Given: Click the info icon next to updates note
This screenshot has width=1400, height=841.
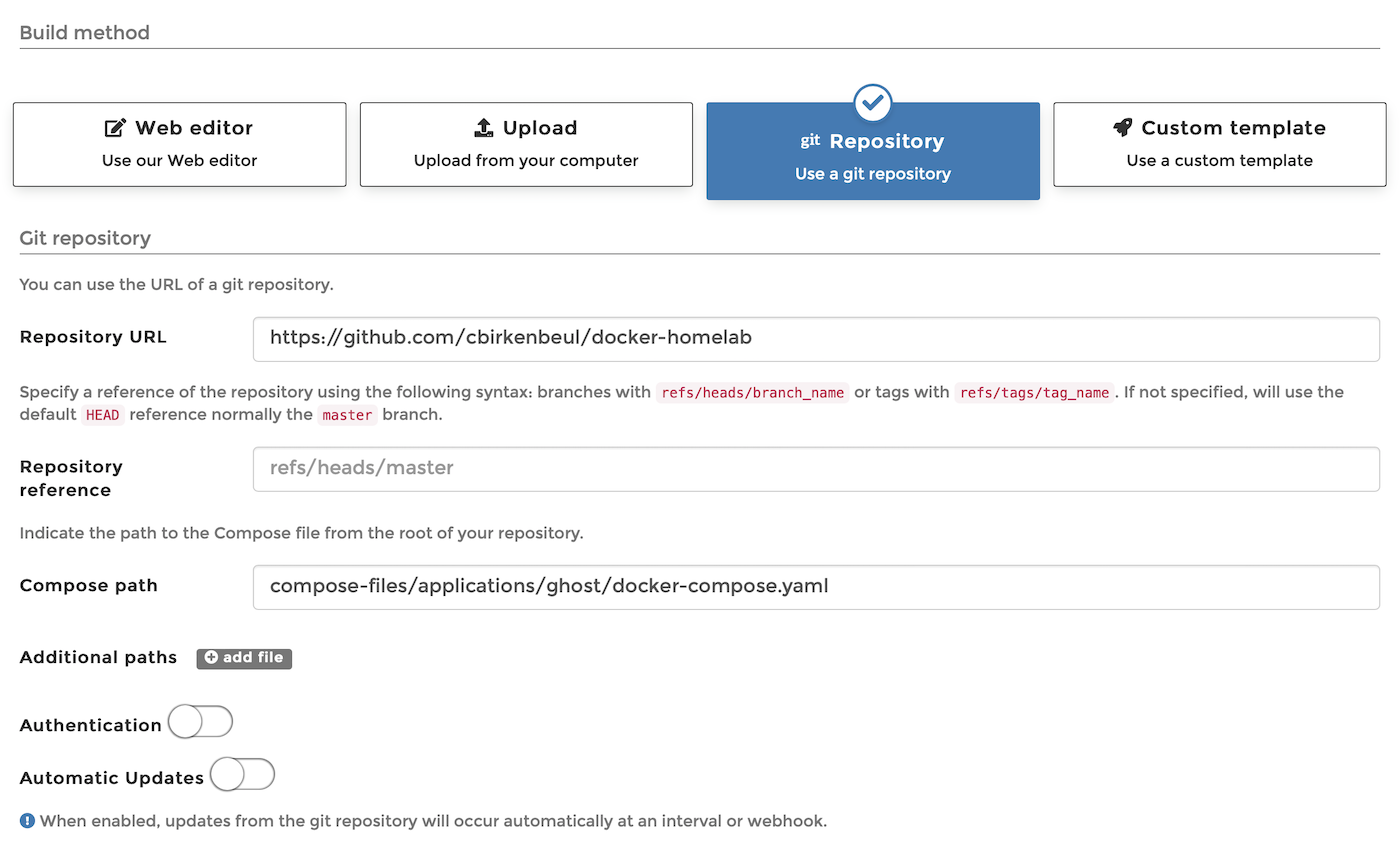Looking at the screenshot, I should pos(26,820).
